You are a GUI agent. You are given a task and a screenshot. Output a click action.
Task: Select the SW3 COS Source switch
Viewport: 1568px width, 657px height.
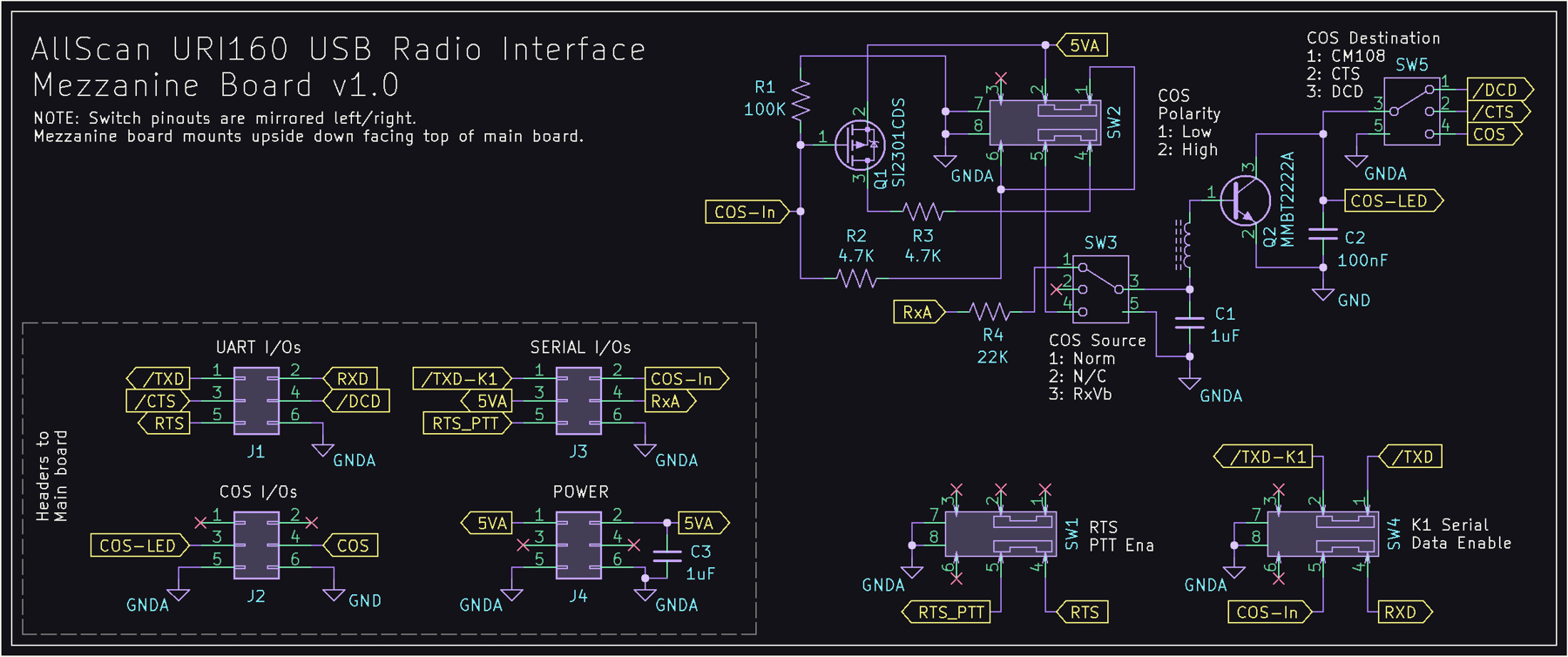point(1100,289)
